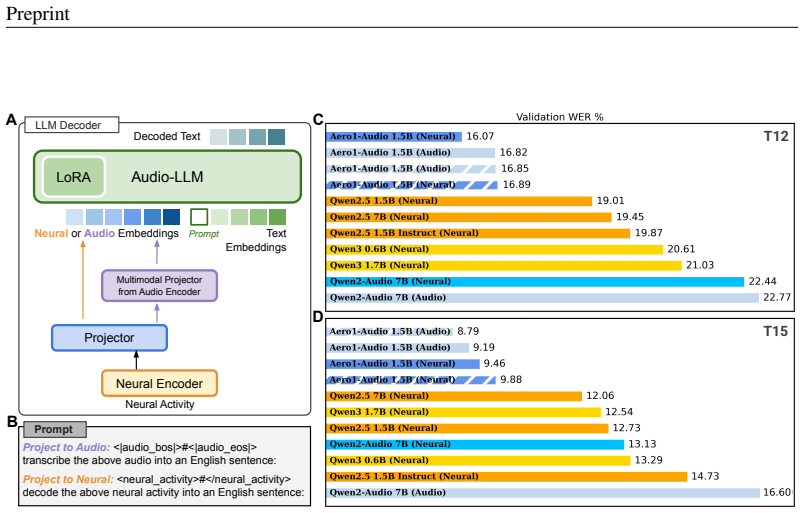Click the Text Embeddings label

pos(256,240)
